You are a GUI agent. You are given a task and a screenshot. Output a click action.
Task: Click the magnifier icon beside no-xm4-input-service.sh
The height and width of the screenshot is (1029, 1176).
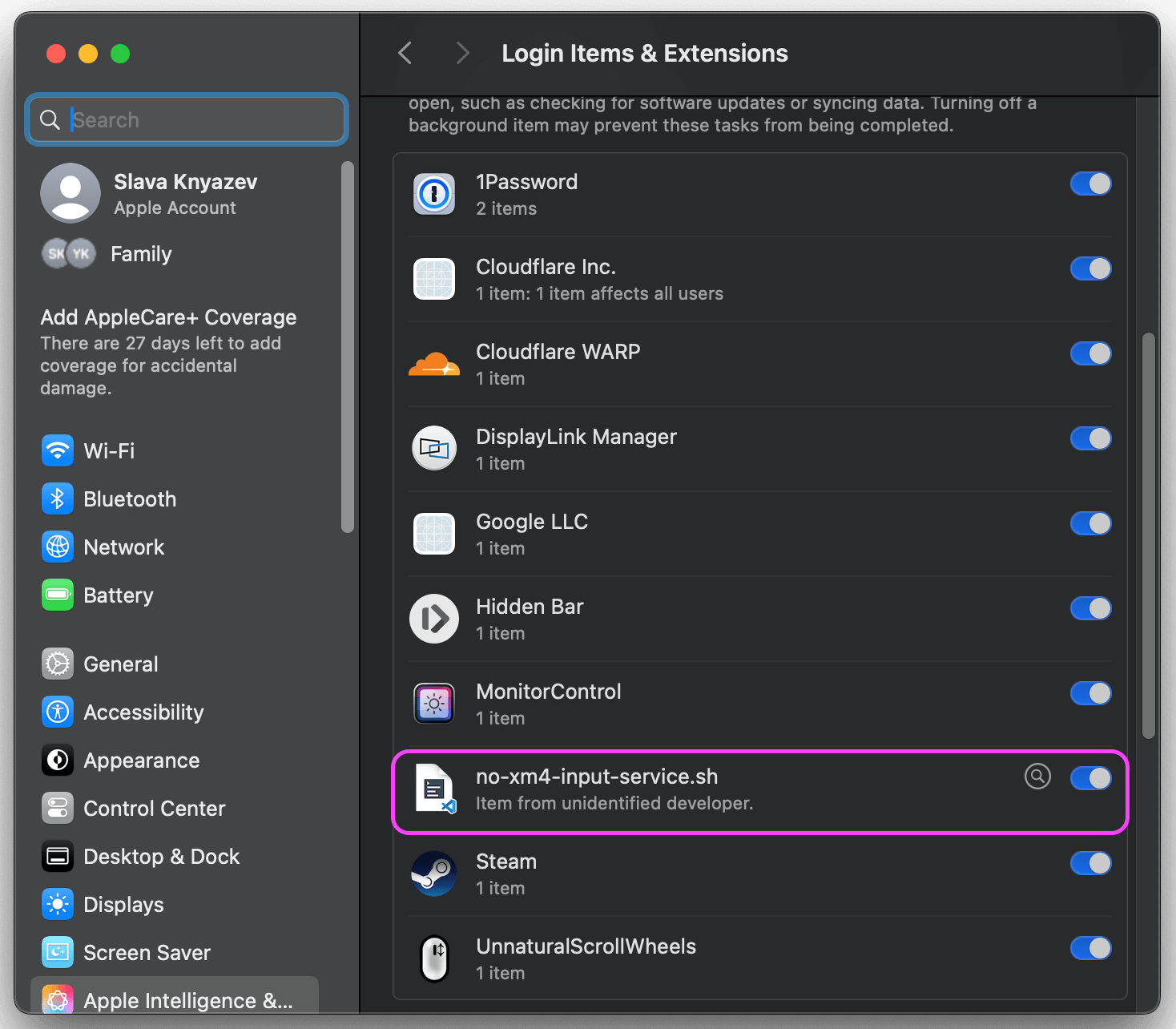(x=1037, y=777)
